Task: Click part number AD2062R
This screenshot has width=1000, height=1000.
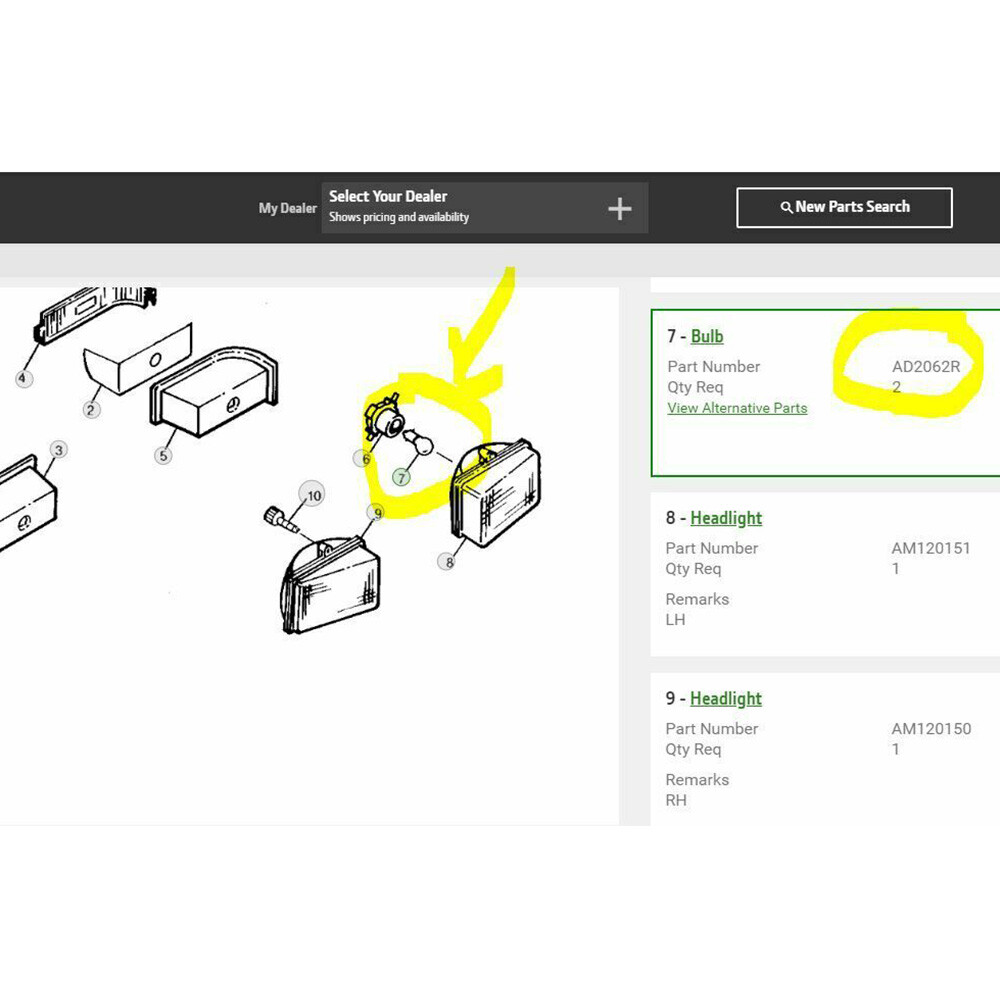Action: (x=925, y=367)
